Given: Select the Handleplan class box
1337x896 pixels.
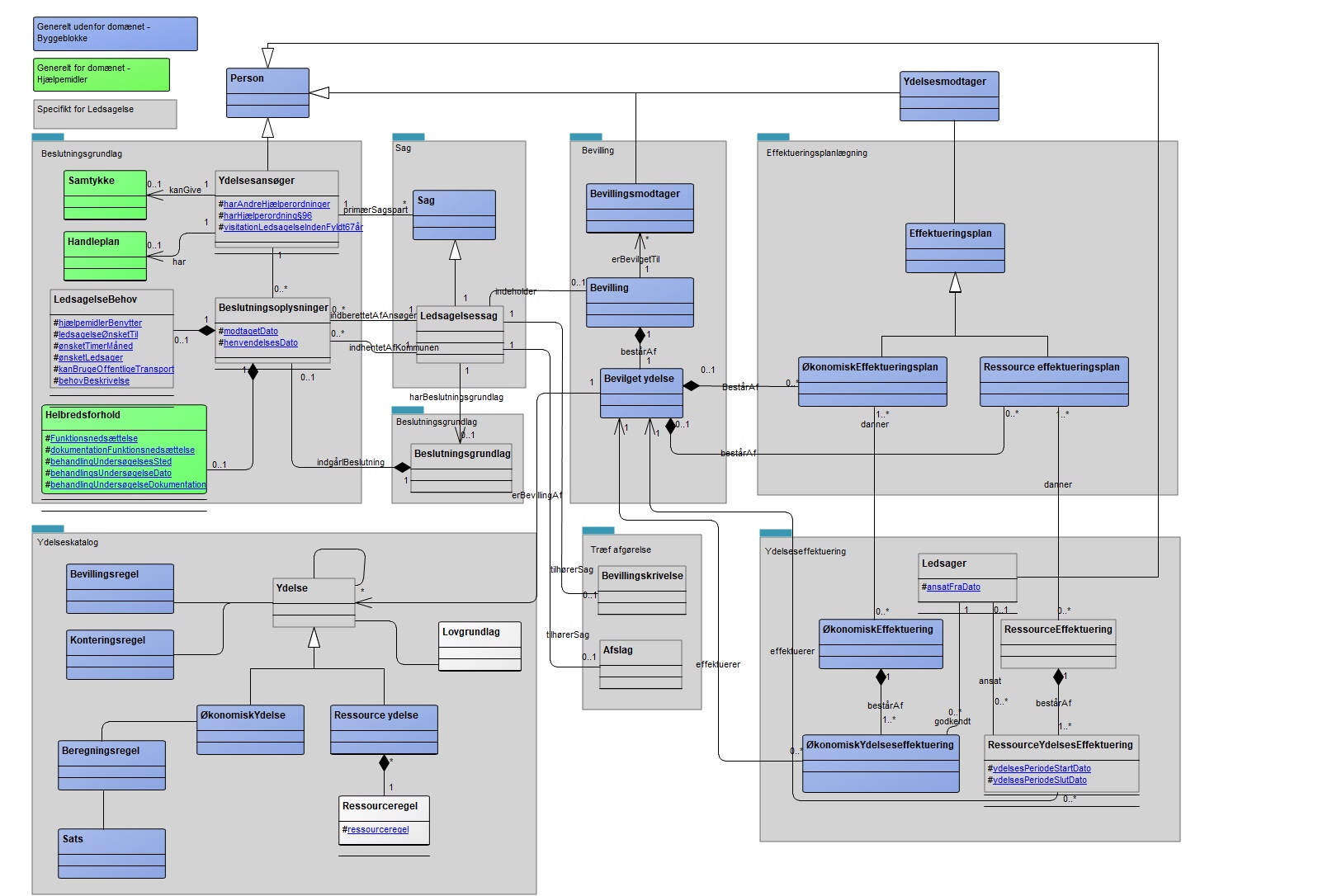Looking at the screenshot, I should click(106, 256).
